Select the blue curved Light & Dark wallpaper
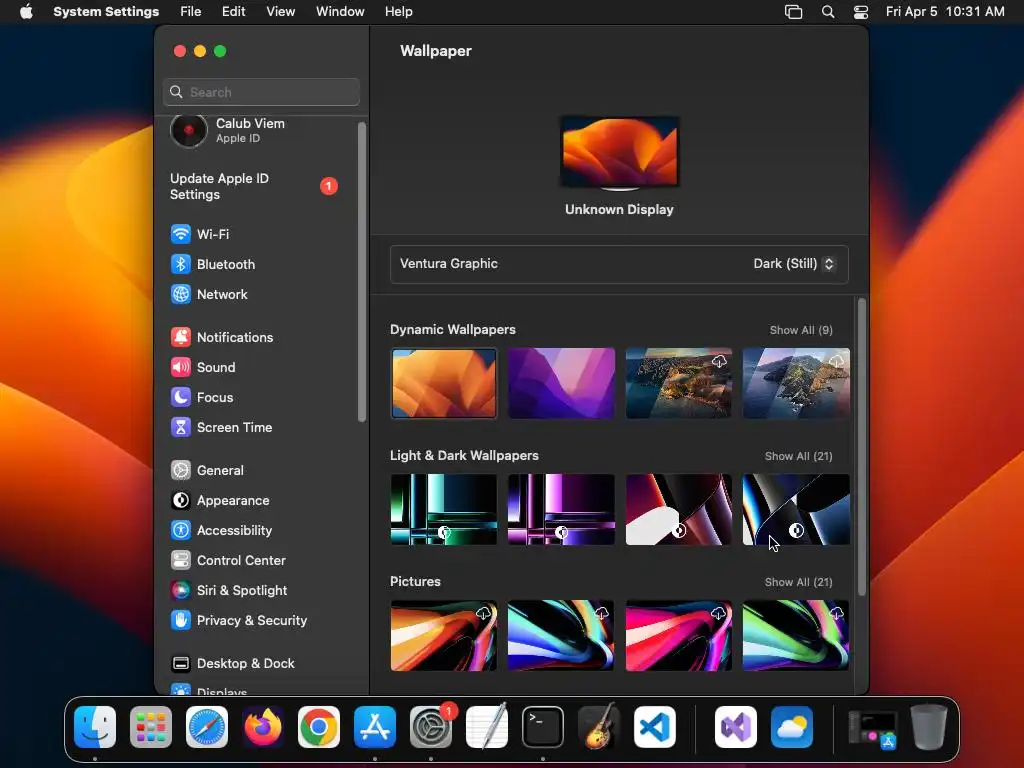1024x768 pixels. click(796, 509)
